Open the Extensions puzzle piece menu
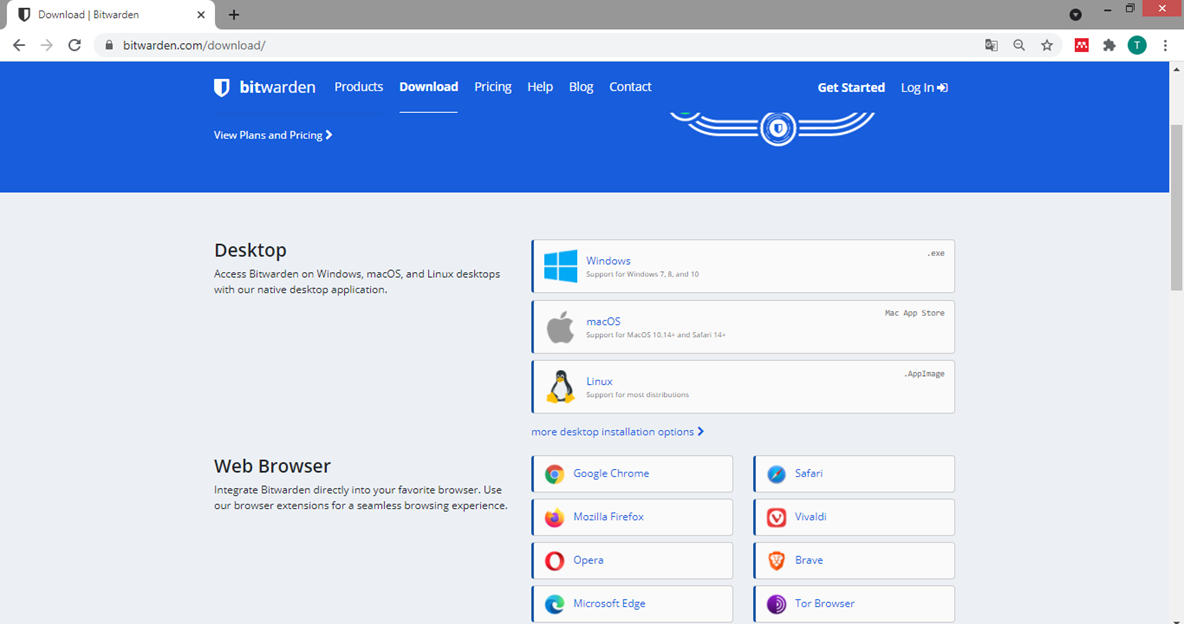The width and height of the screenshot is (1184, 624). [1109, 45]
